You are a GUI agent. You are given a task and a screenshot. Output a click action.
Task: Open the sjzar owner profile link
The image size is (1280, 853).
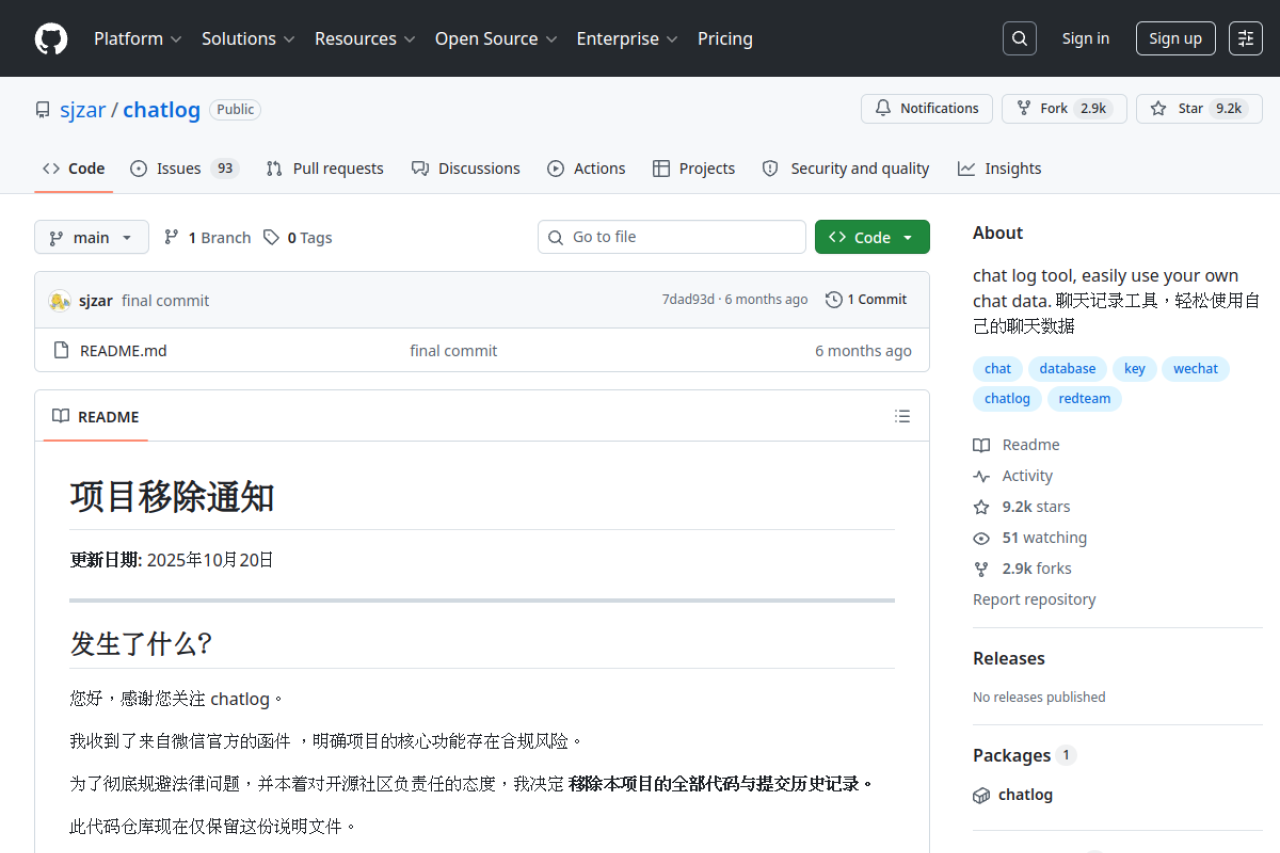83,110
